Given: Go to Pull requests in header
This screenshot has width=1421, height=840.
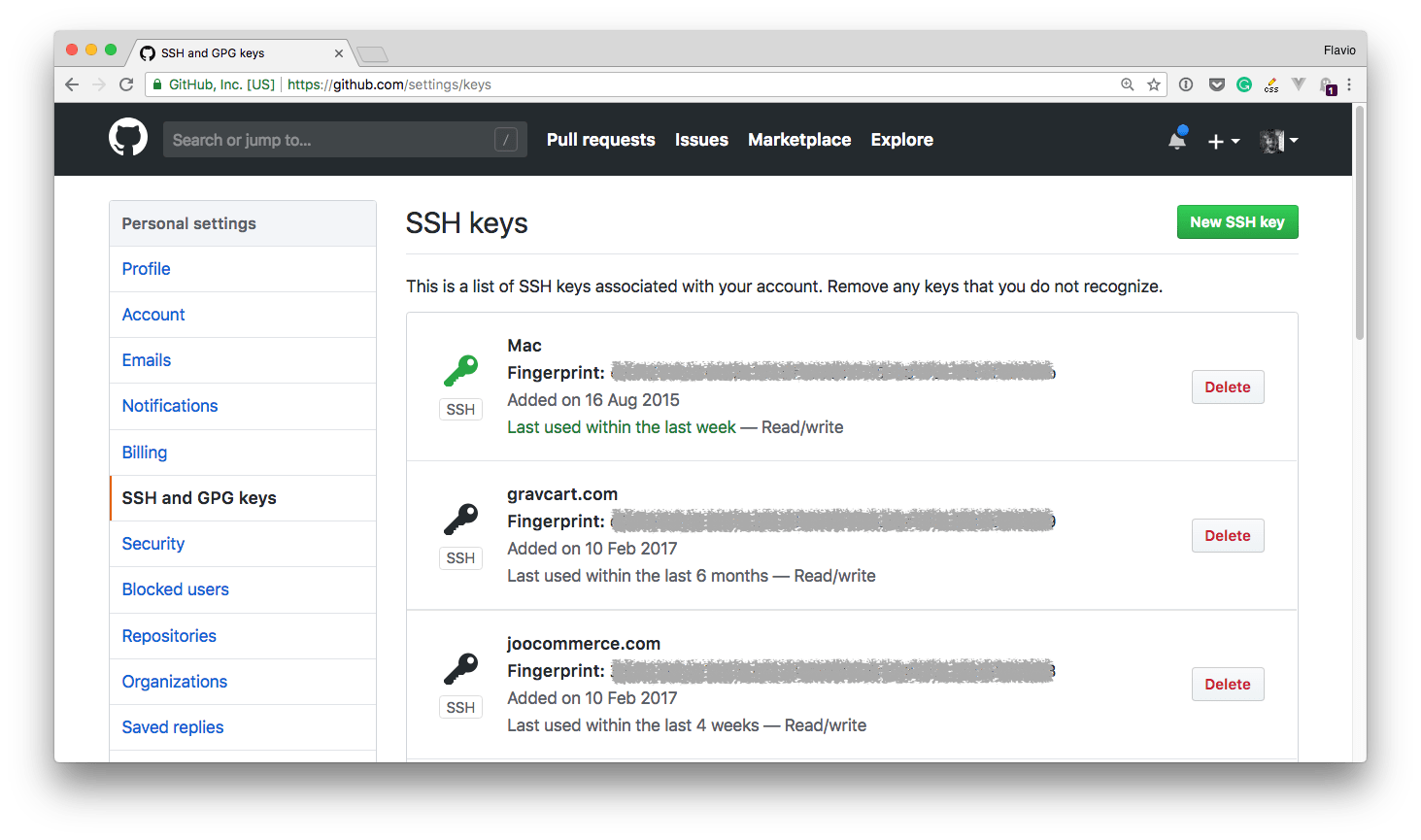Looking at the screenshot, I should (x=600, y=140).
